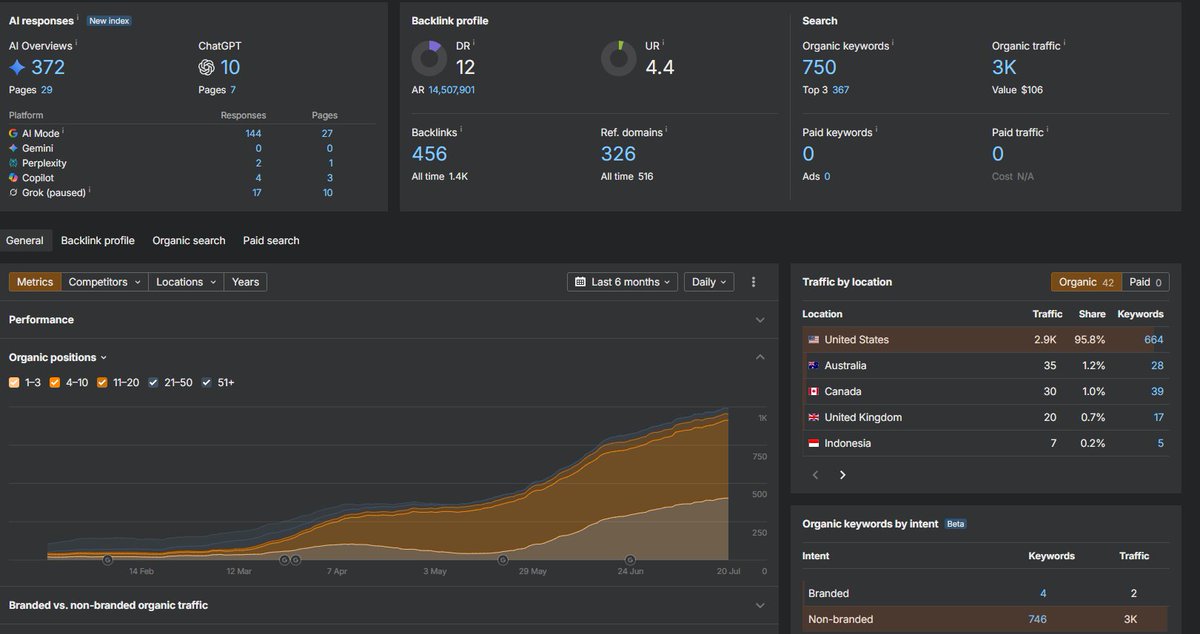Open the 144 AI Mode responses link

tap(253, 133)
